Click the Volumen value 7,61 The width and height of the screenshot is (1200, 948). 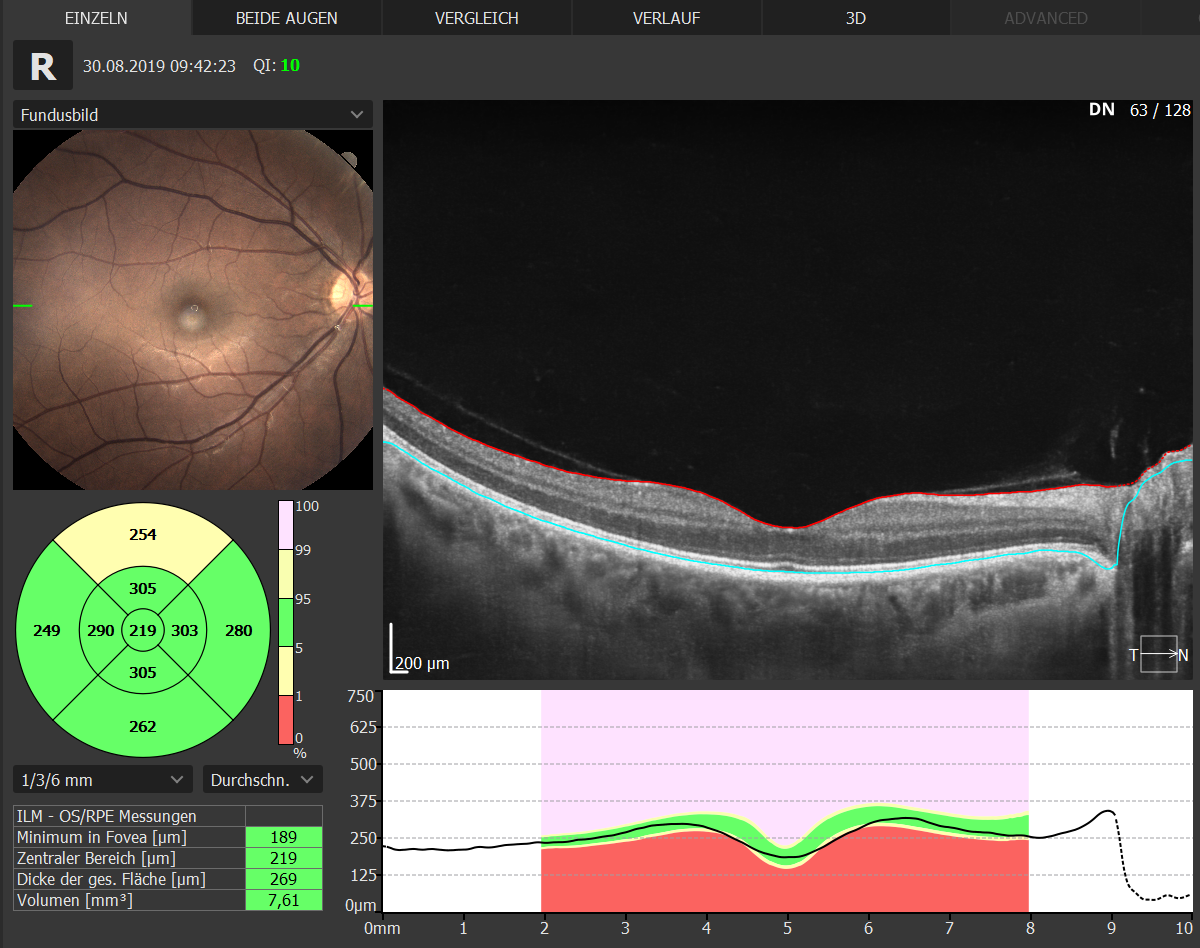pos(284,900)
